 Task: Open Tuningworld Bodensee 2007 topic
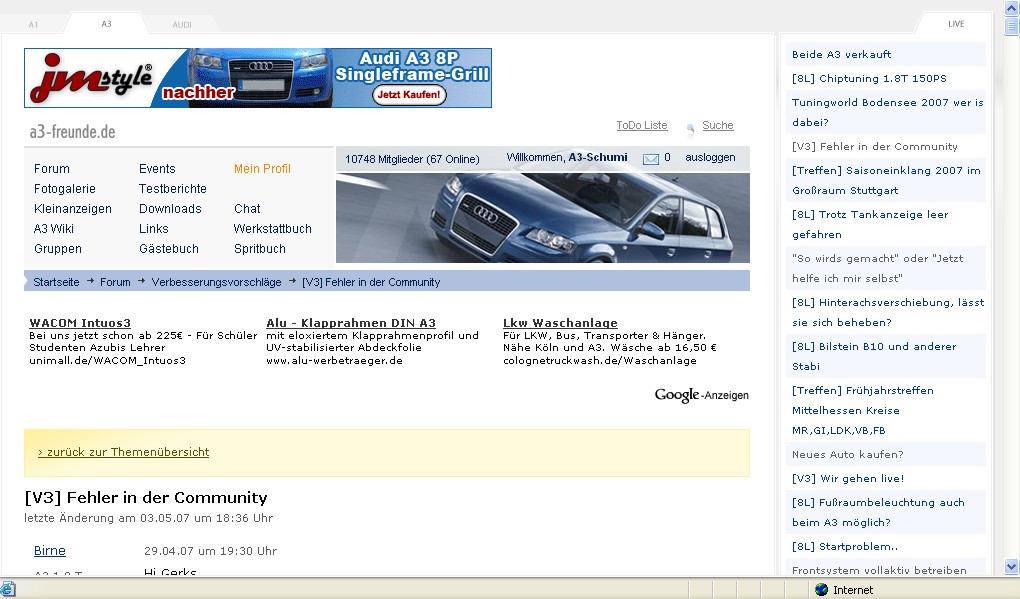point(887,112)
